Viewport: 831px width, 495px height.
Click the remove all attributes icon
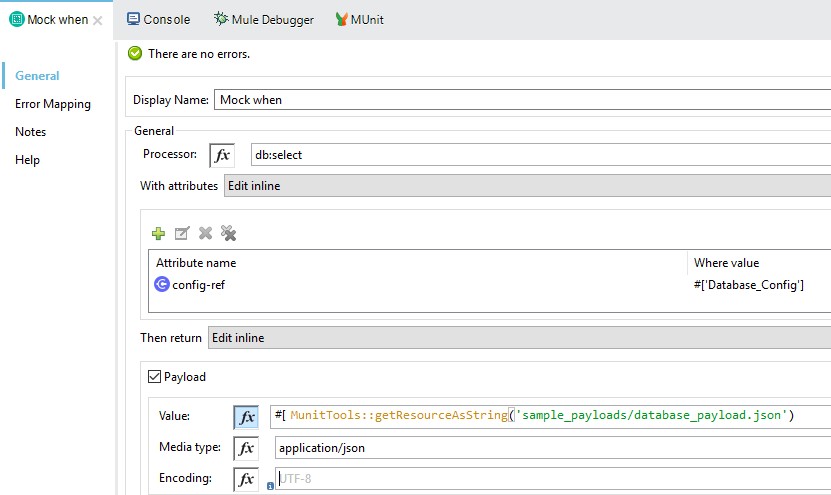tap(229, 233)
